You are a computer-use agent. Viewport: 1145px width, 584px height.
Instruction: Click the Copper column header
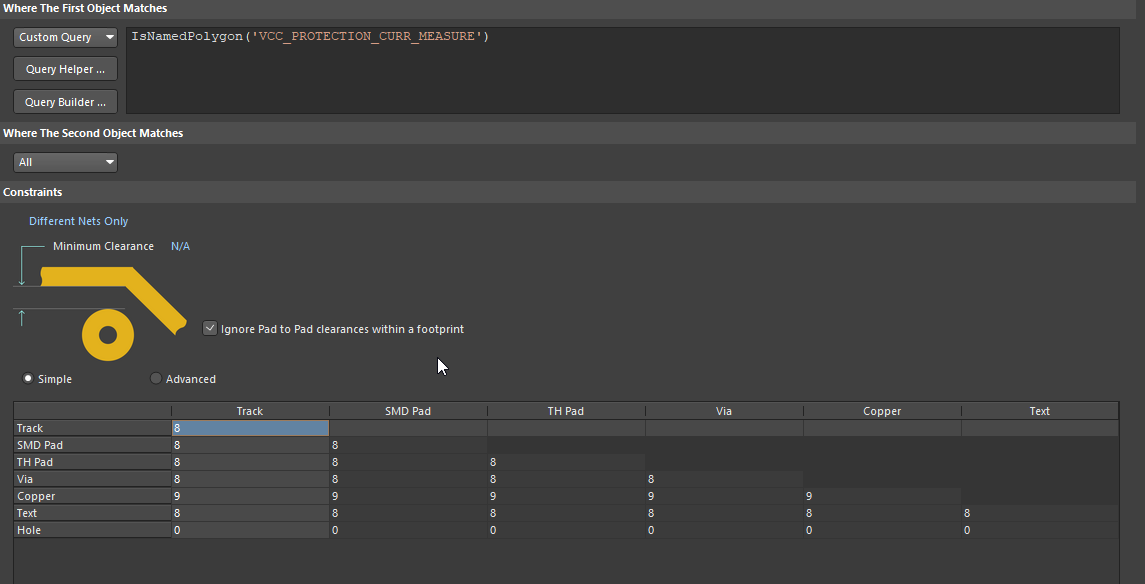[x=882, y=411]
